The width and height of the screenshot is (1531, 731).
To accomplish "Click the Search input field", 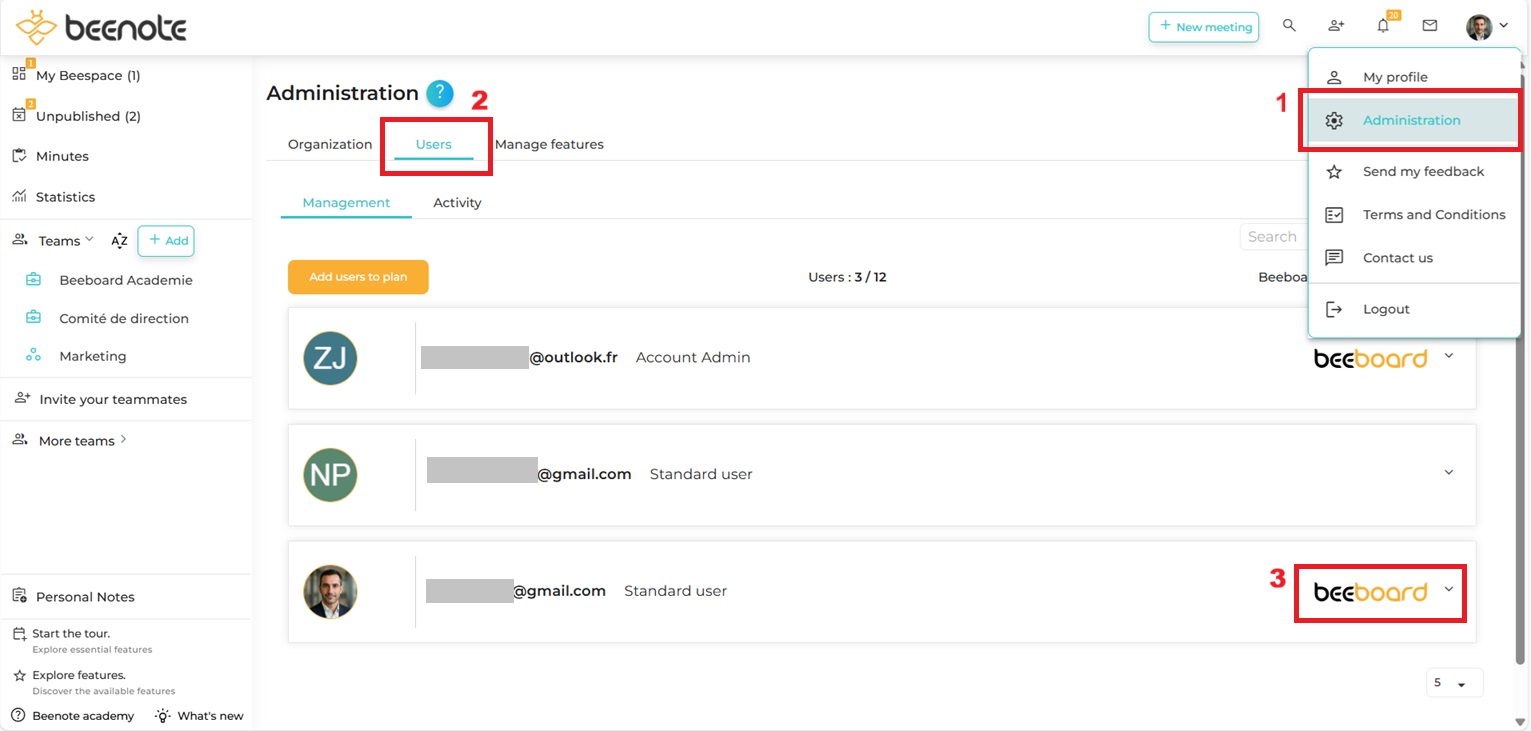I will coord(1273,237).
